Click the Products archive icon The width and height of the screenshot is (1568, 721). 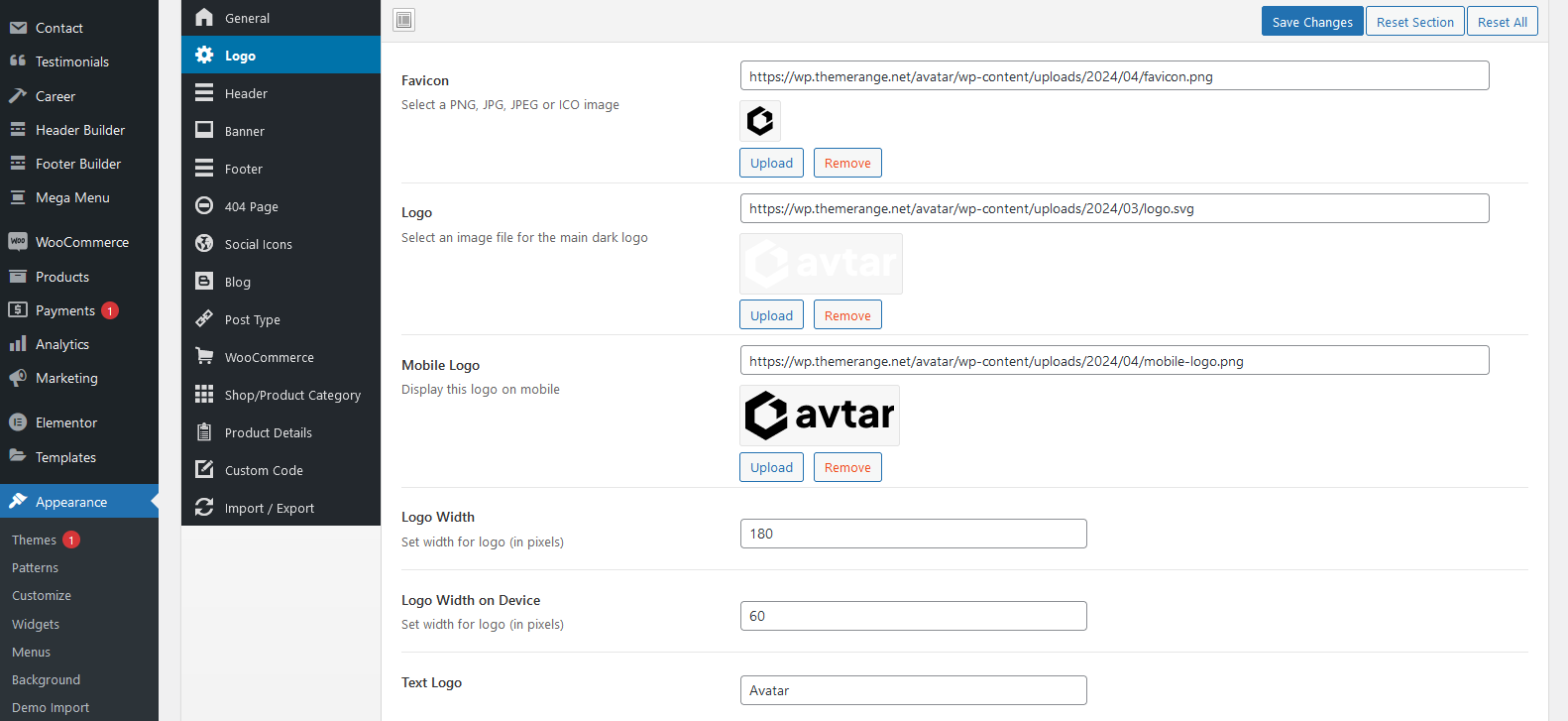[x=18, y=277]
